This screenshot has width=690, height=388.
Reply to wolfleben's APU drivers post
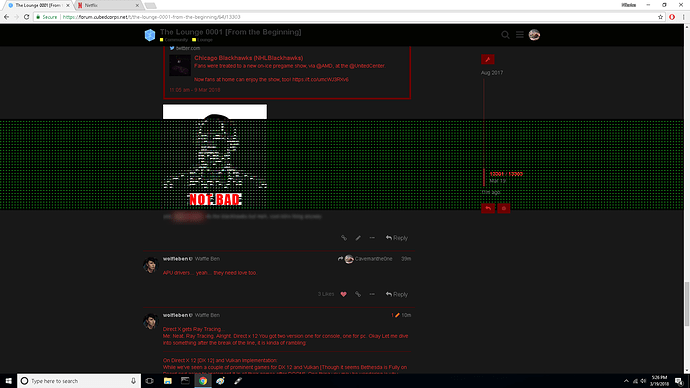pos(397,294)
